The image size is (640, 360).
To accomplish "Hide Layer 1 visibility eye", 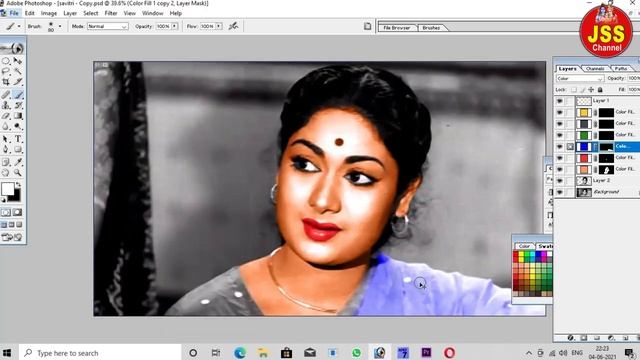I will point(560,101).
